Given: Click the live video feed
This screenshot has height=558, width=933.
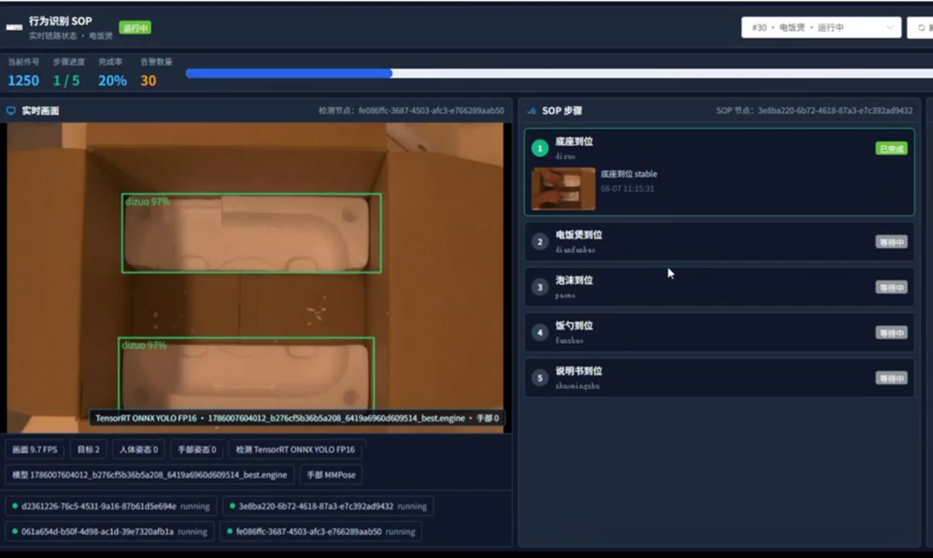Looking at the screenshot, I should click(256, 277).
